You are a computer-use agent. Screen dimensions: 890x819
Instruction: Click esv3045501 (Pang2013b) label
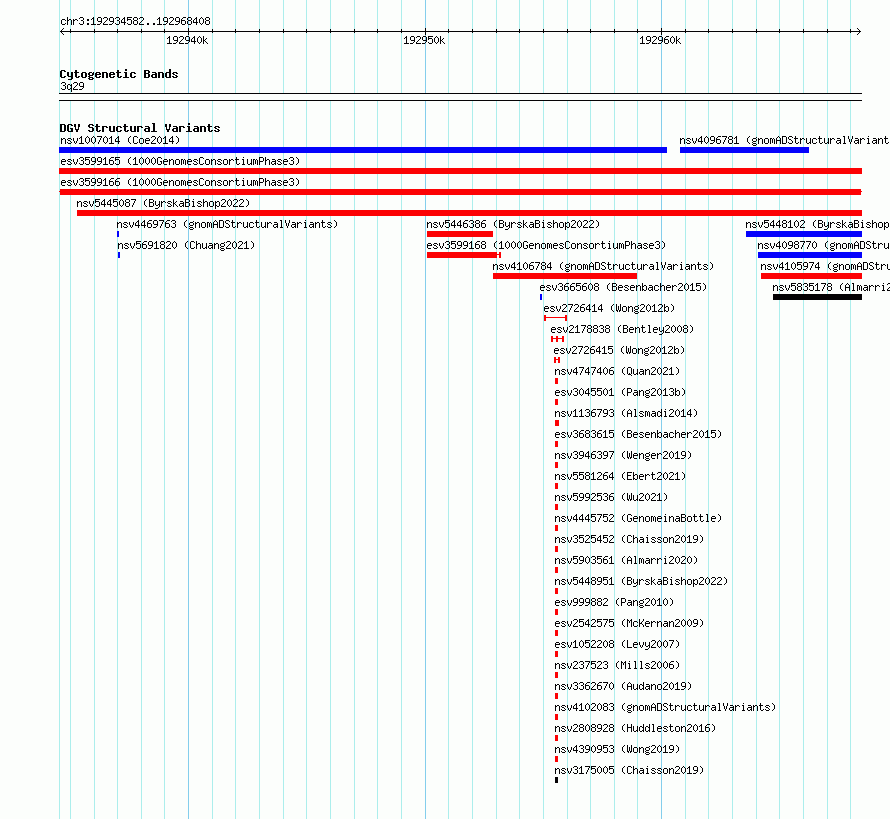620,392
